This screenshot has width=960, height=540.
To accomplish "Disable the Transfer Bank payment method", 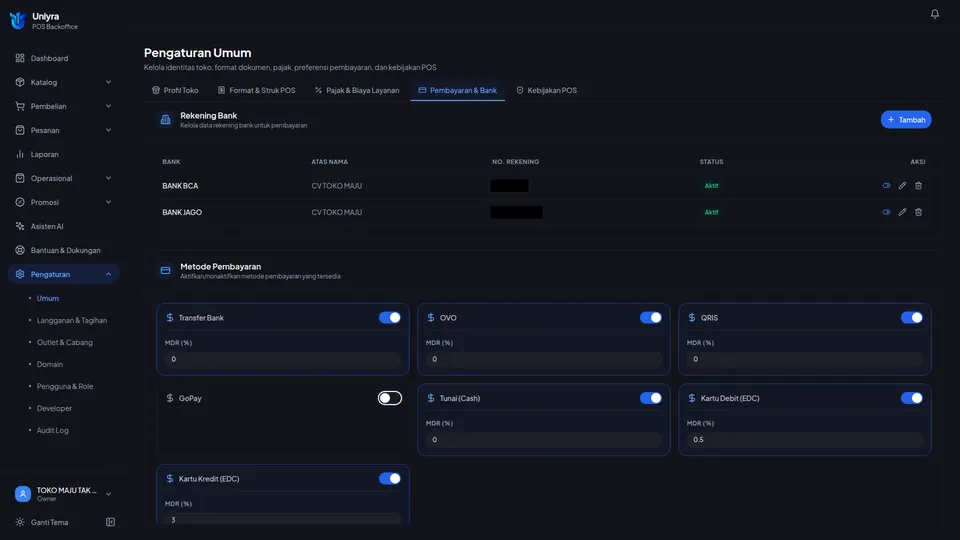I will [x=389, y=317].
